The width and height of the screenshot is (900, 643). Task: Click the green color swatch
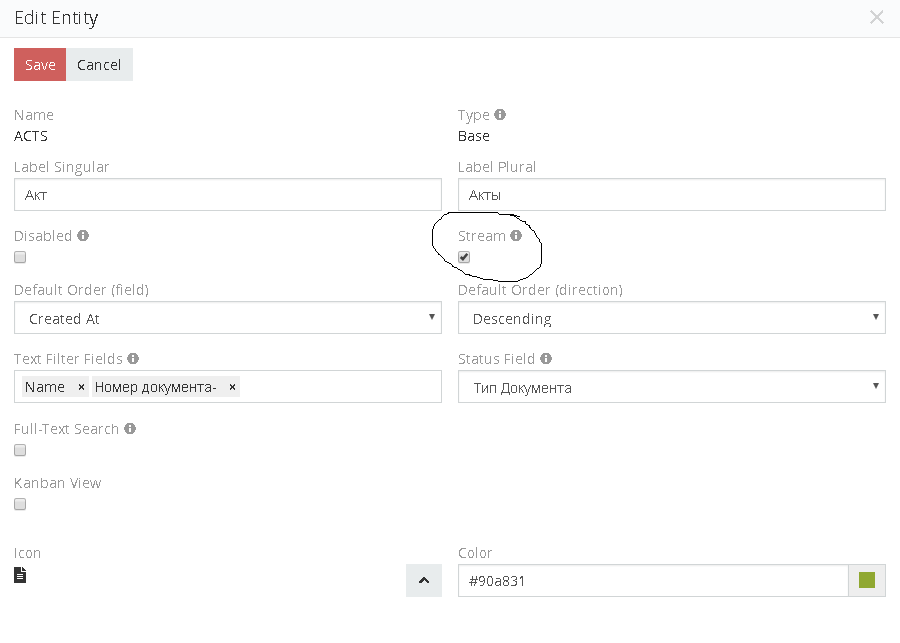(867, 580)
